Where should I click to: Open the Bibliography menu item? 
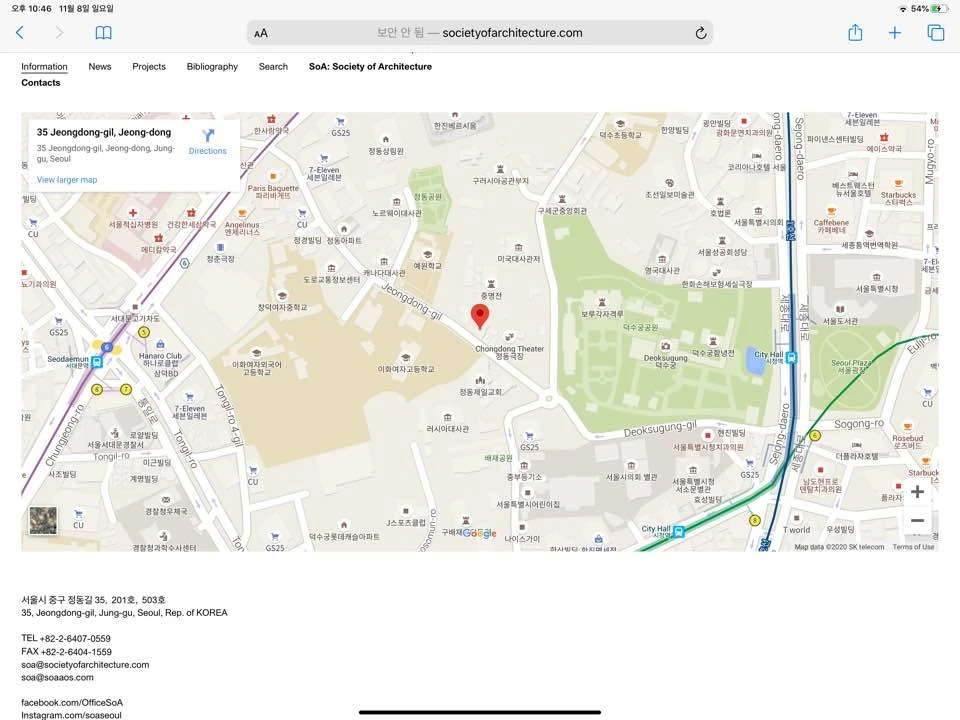(212, 66)
